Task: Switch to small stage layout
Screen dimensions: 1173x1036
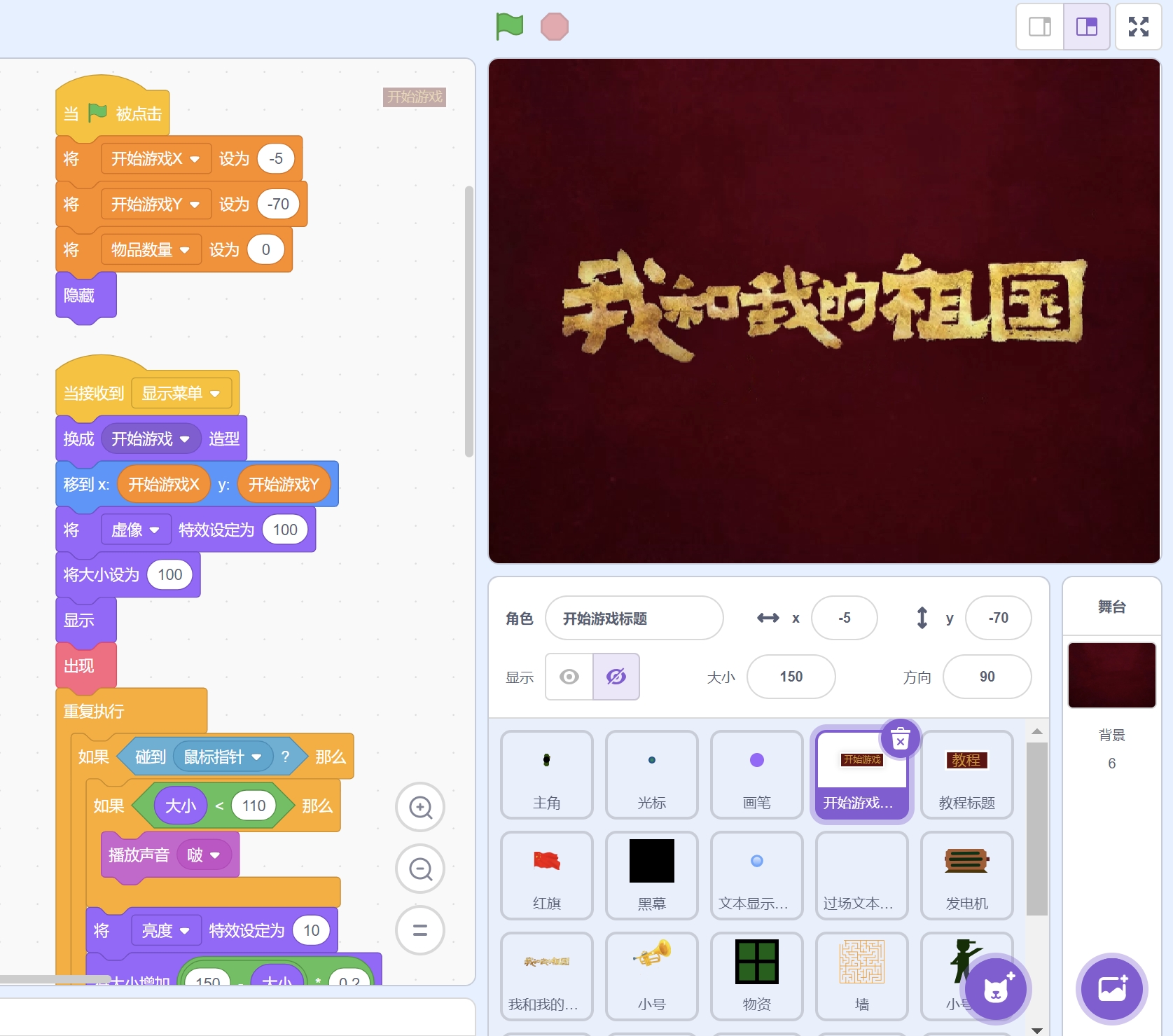Action: click(x=1040, y=27)
